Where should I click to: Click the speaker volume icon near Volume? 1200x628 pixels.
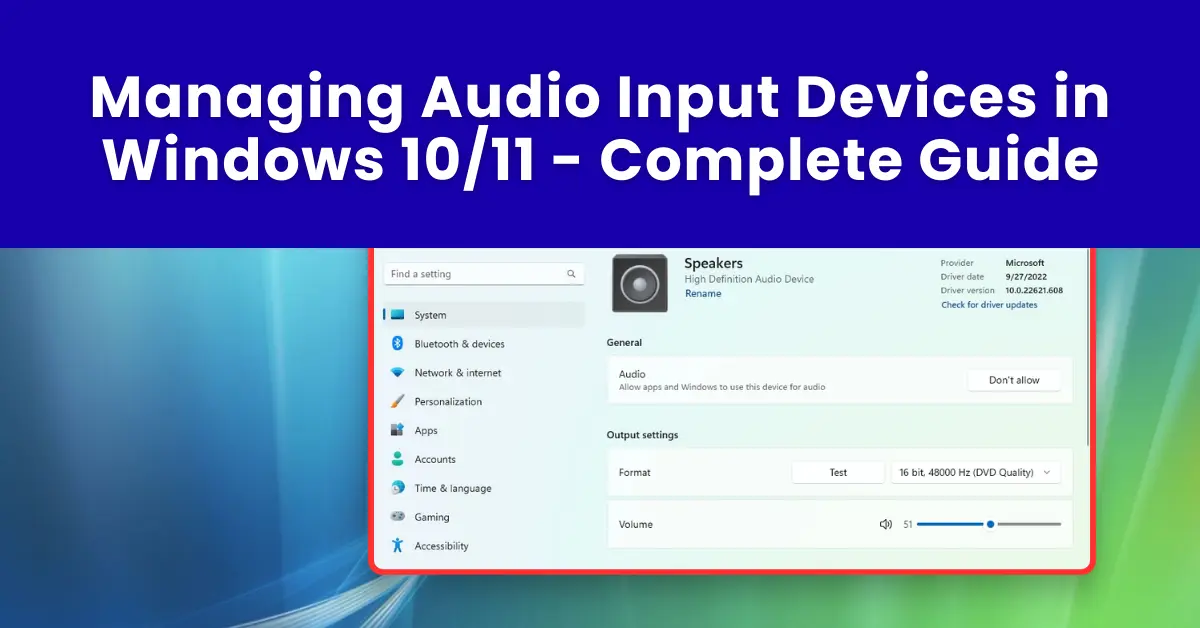[886, 523]
